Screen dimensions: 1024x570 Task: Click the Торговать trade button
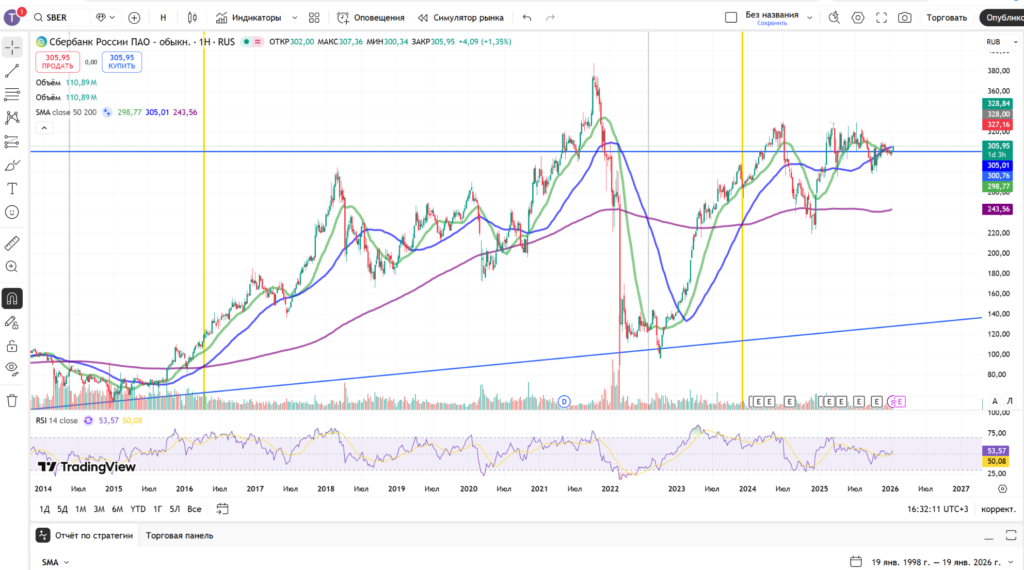(946, 18)
